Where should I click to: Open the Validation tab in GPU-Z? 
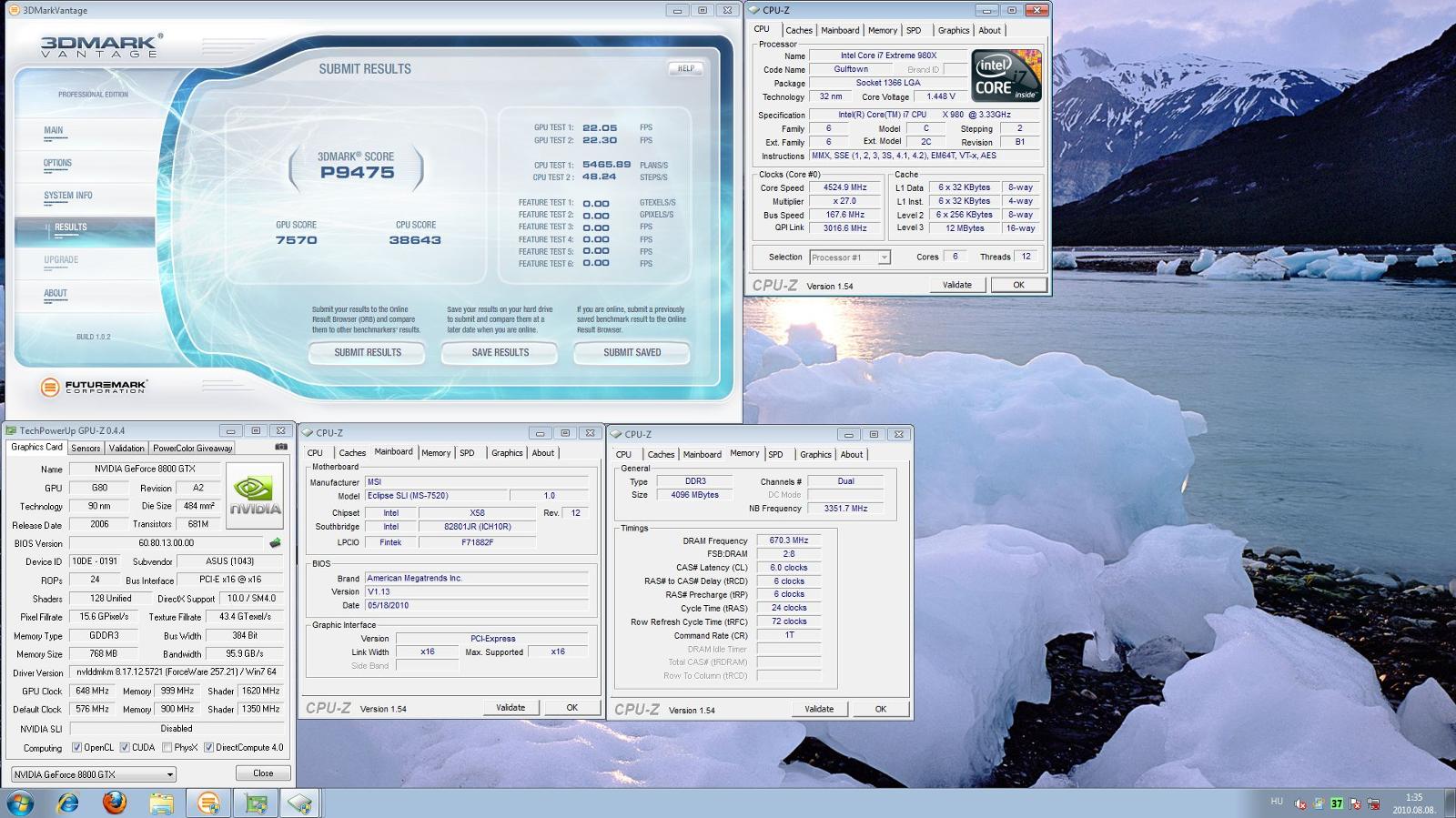point(126,448)
